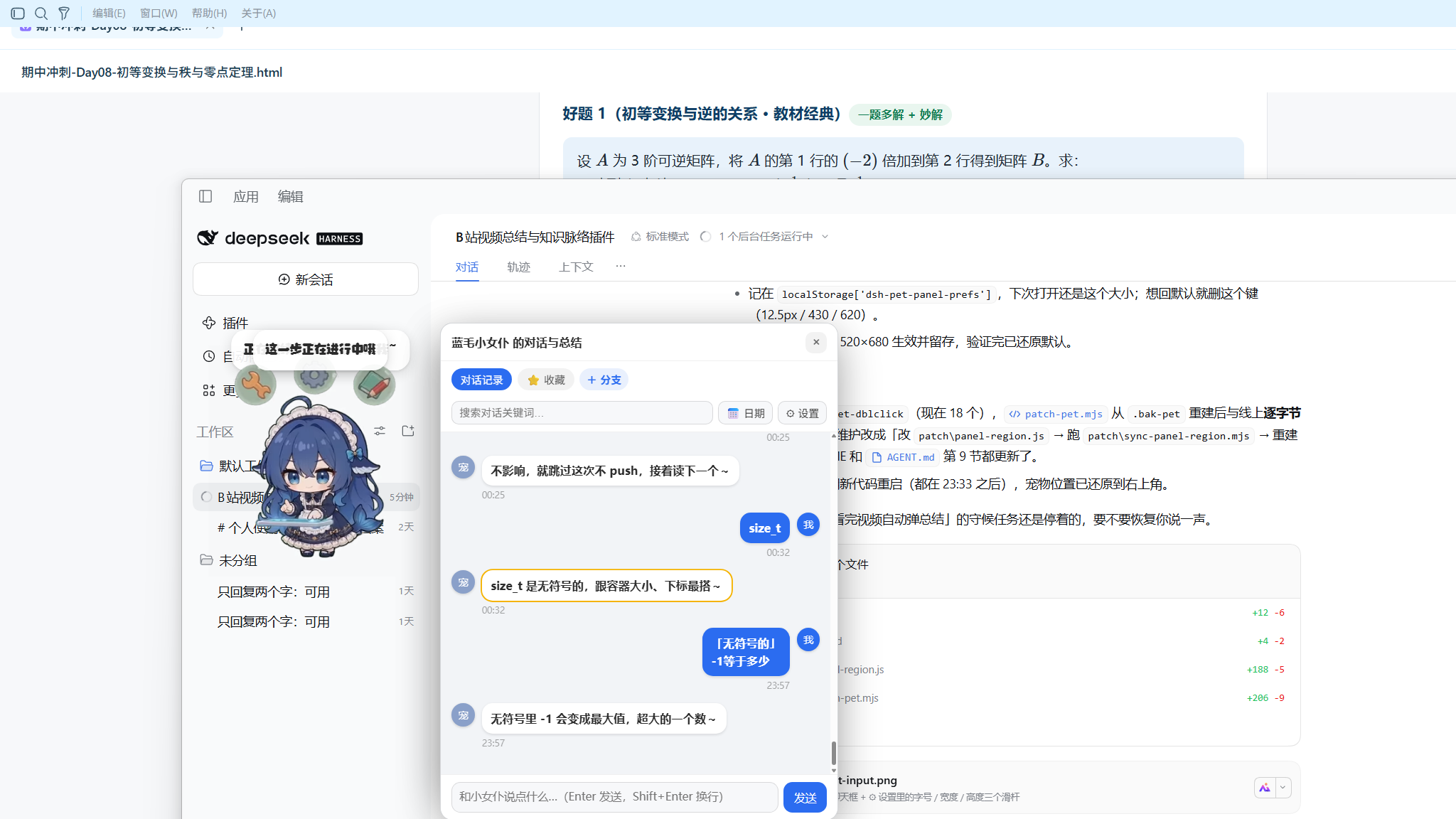Click the [无符号的] -1等于多少 bubble
The image size is (1456, 819).
tap(745, 652)
